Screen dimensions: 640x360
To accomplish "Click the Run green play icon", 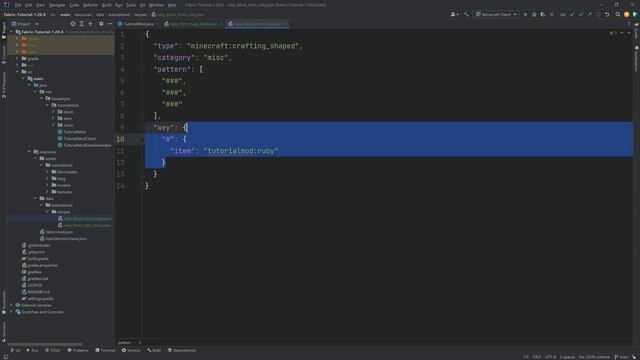I will [525, 14].
